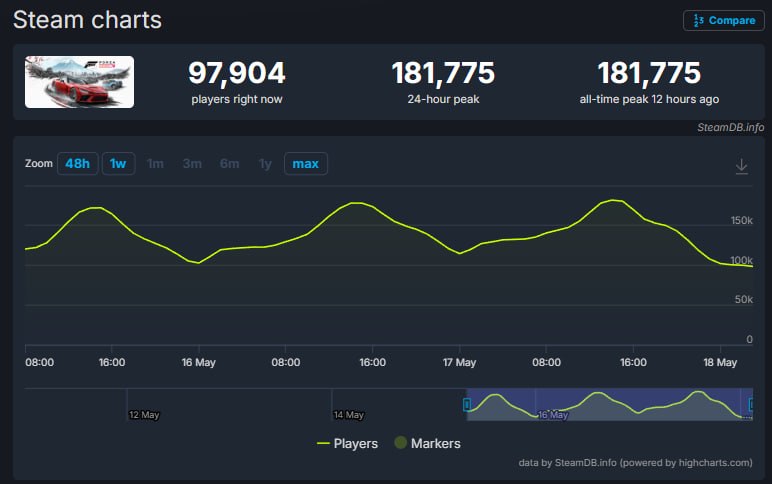Grab the right navigator range handle
Screen dimensions: 772x484
pyautogui.click(x=751, y=405)
